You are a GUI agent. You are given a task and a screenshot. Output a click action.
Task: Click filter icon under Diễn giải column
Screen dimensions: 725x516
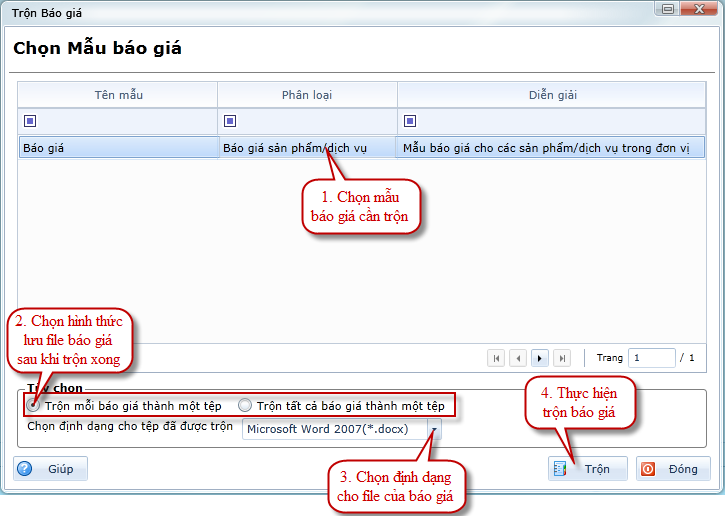(x=410, y=121)
